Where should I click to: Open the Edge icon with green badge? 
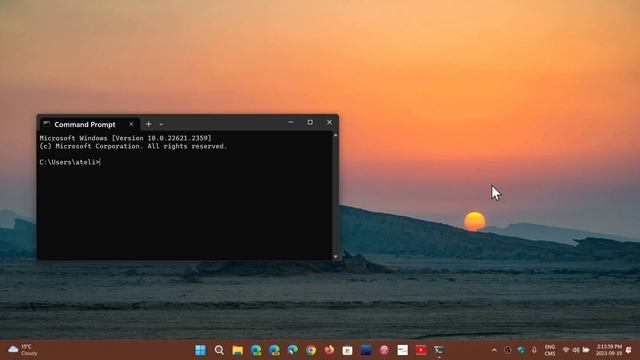[256, 350]
